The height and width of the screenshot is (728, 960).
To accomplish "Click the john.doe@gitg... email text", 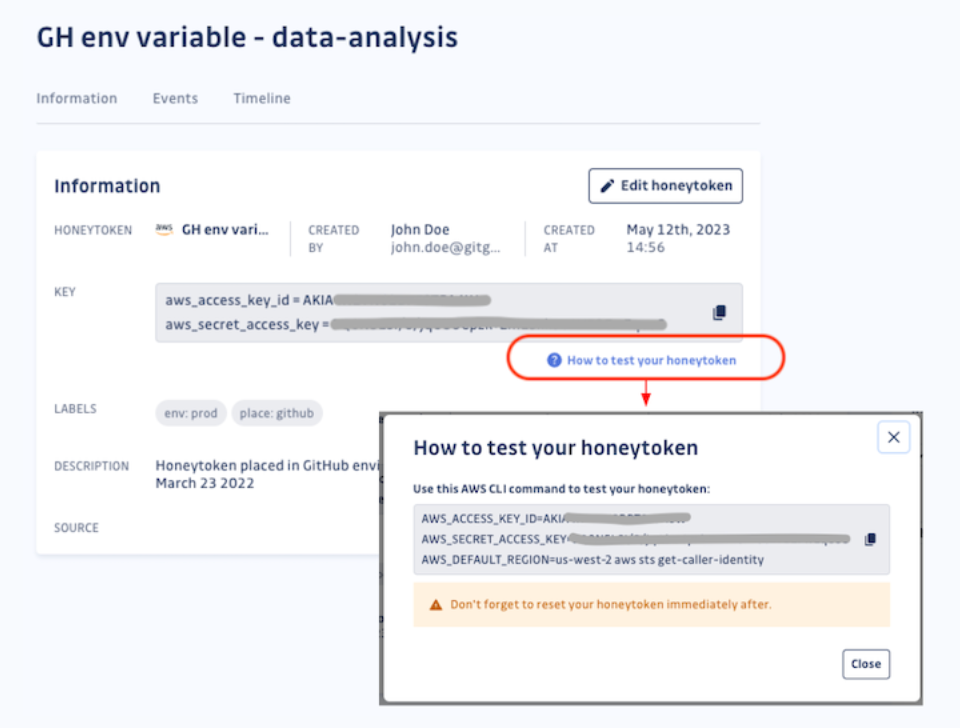I will point(445,247).
